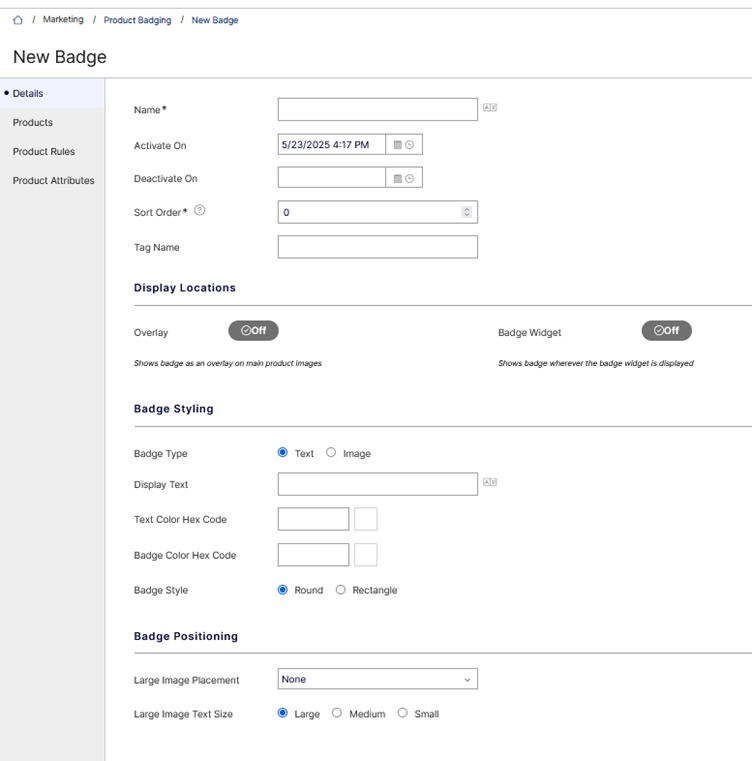The height and width of the screenshot is (761, 752).
Task: Open the translation icon beside Display Text
Action: pyautogui.click(x=490, y=483)
